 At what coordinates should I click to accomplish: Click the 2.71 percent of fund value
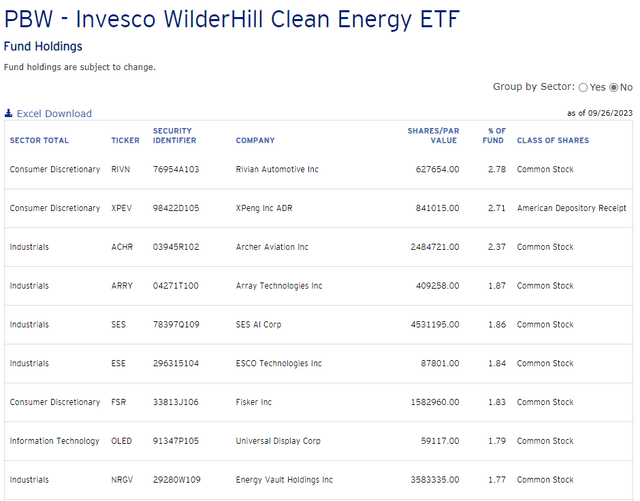coord(497,208)
